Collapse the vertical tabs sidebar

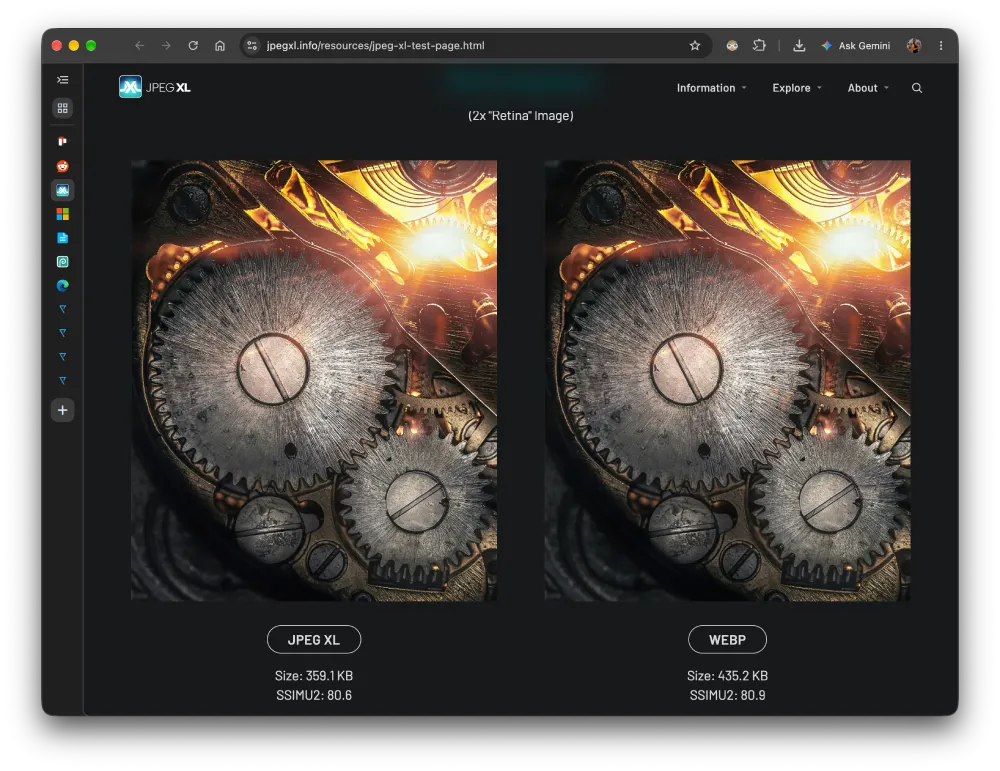tap(62, 80)
